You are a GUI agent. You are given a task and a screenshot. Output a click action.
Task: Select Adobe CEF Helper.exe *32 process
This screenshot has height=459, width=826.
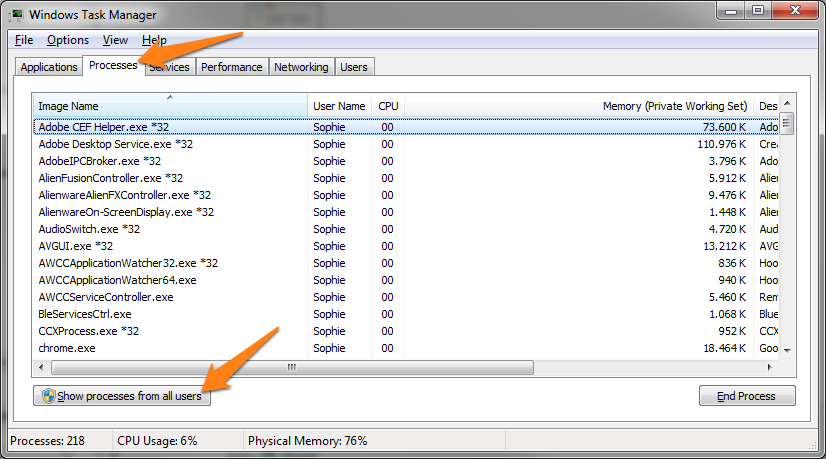407,127
